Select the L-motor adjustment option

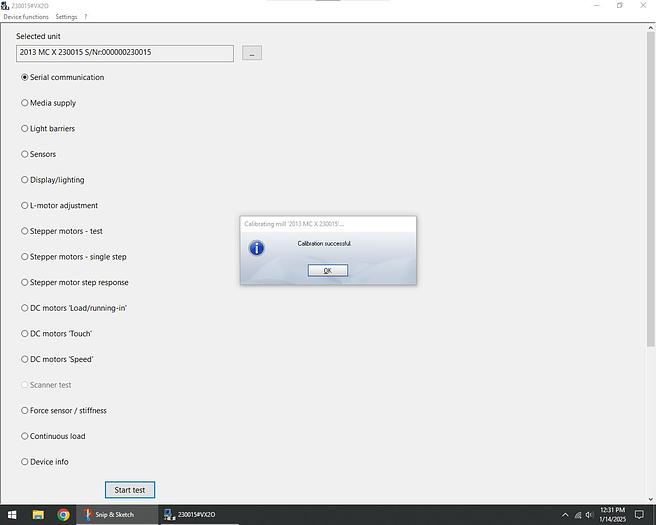point(25,206)
